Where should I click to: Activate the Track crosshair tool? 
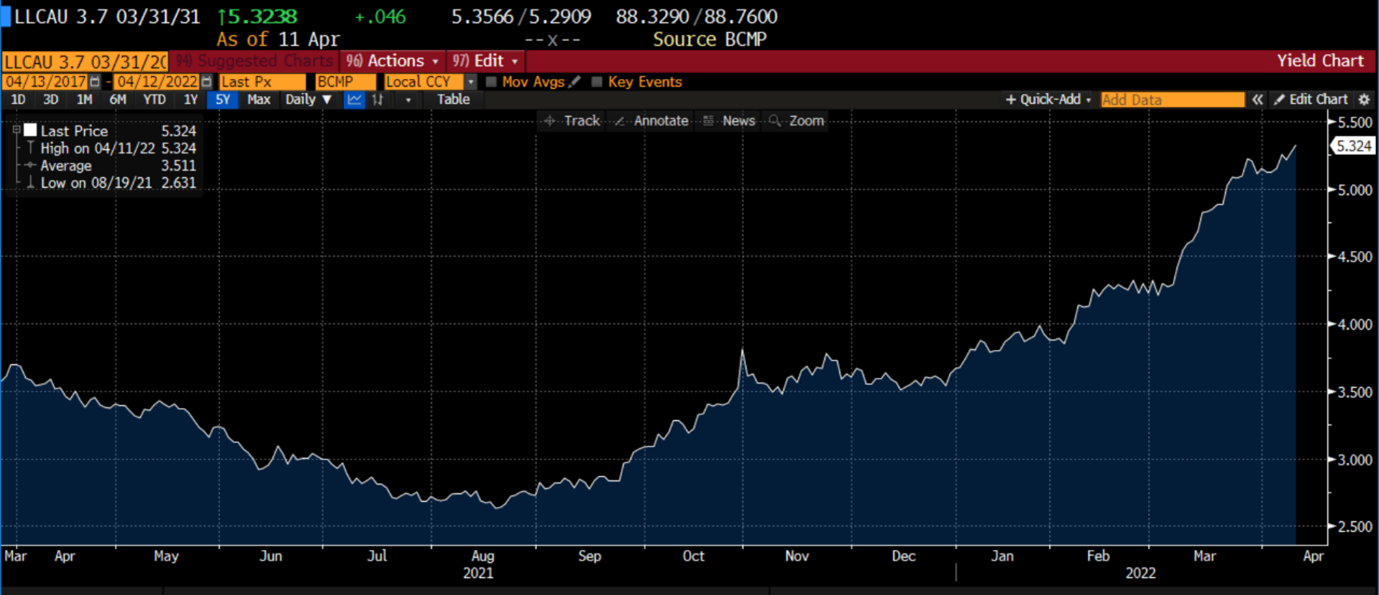coord(571,121)
